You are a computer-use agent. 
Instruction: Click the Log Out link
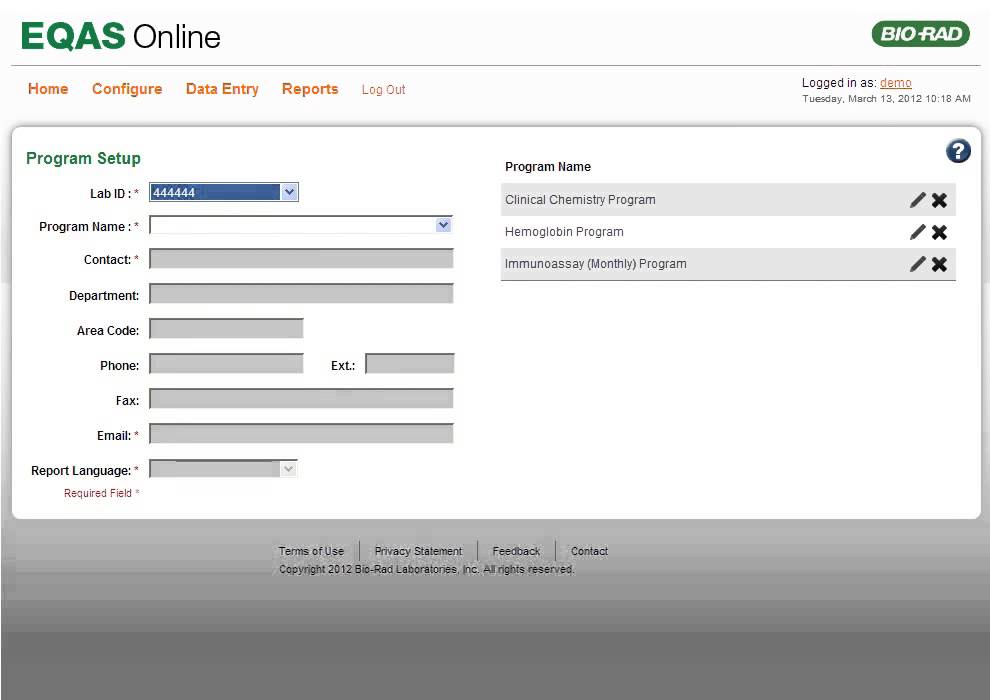383,90
